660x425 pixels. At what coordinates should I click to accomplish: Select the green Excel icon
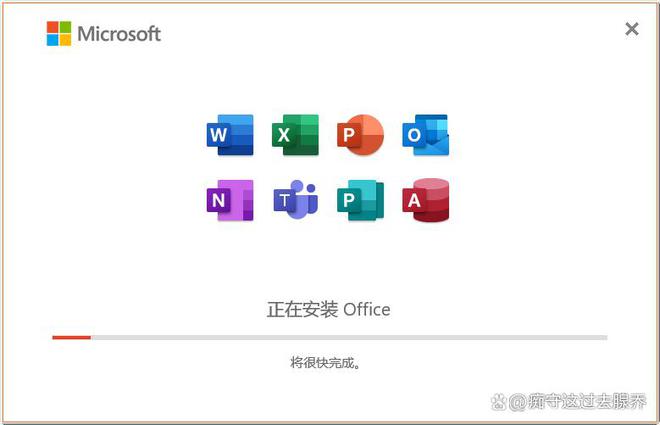pyautogui.click(x=295, y=135)
